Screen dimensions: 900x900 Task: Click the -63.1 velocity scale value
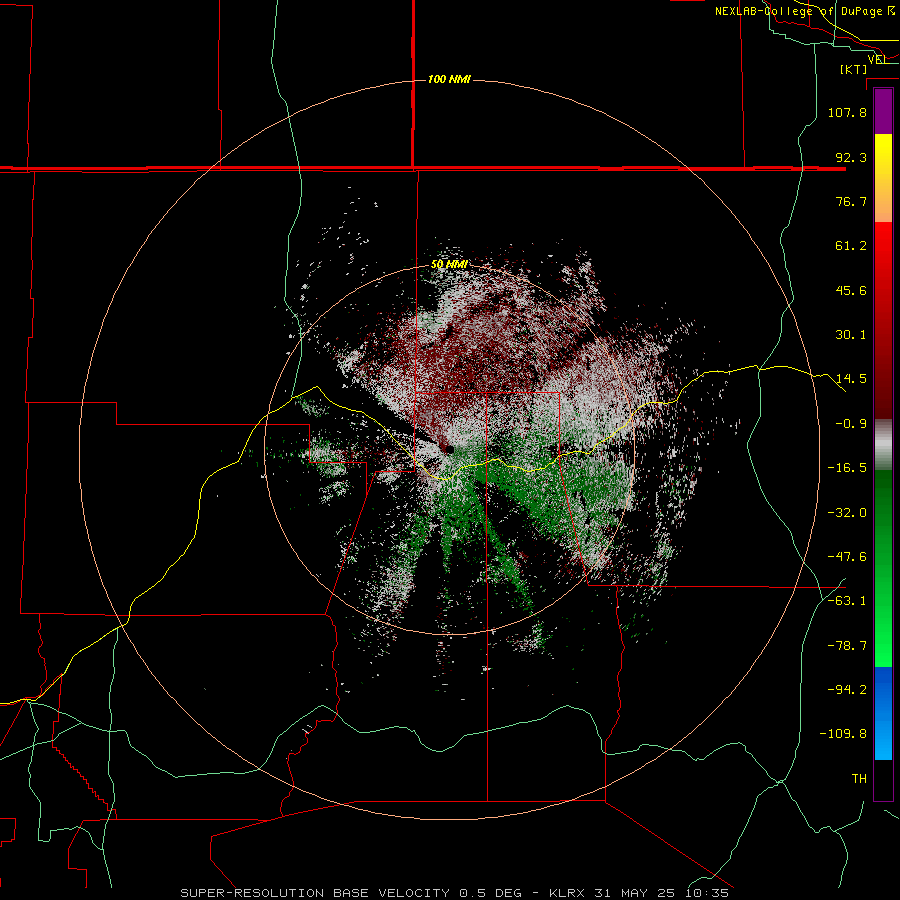[847, 601]
